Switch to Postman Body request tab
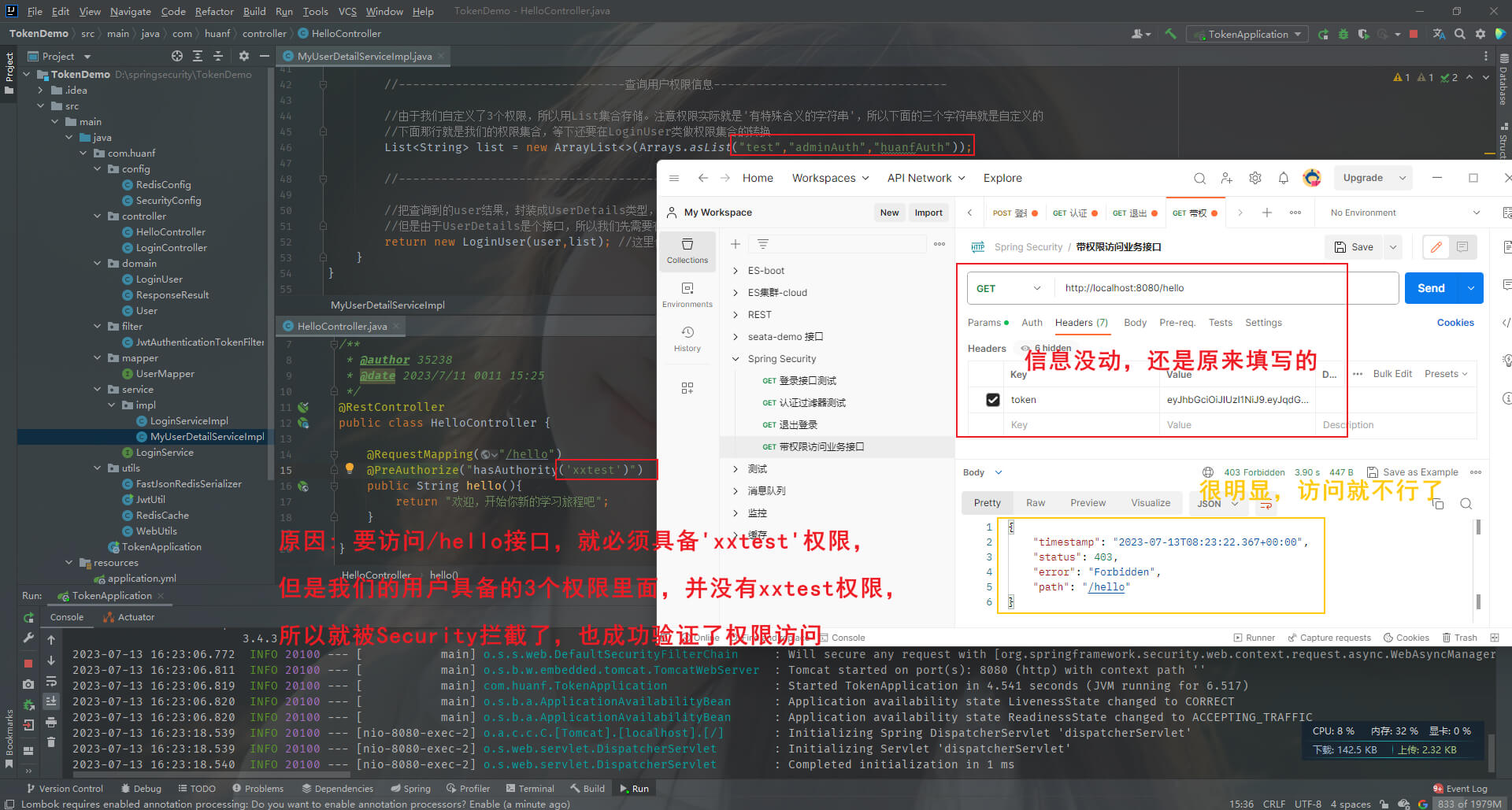This screenshot has width=1512, height=810. [1135, 323]
